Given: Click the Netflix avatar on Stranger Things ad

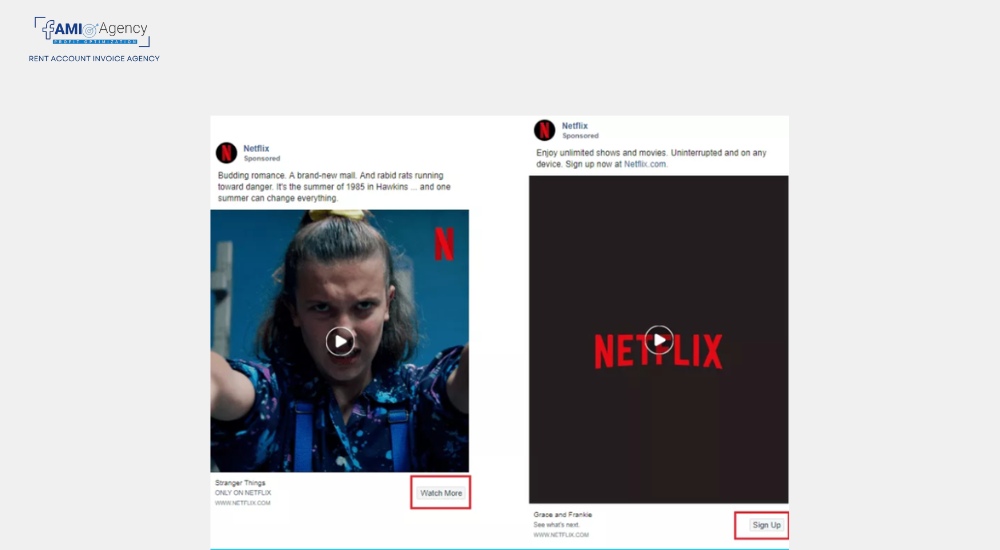Looking at the screenshot, I should pos(226,153).
